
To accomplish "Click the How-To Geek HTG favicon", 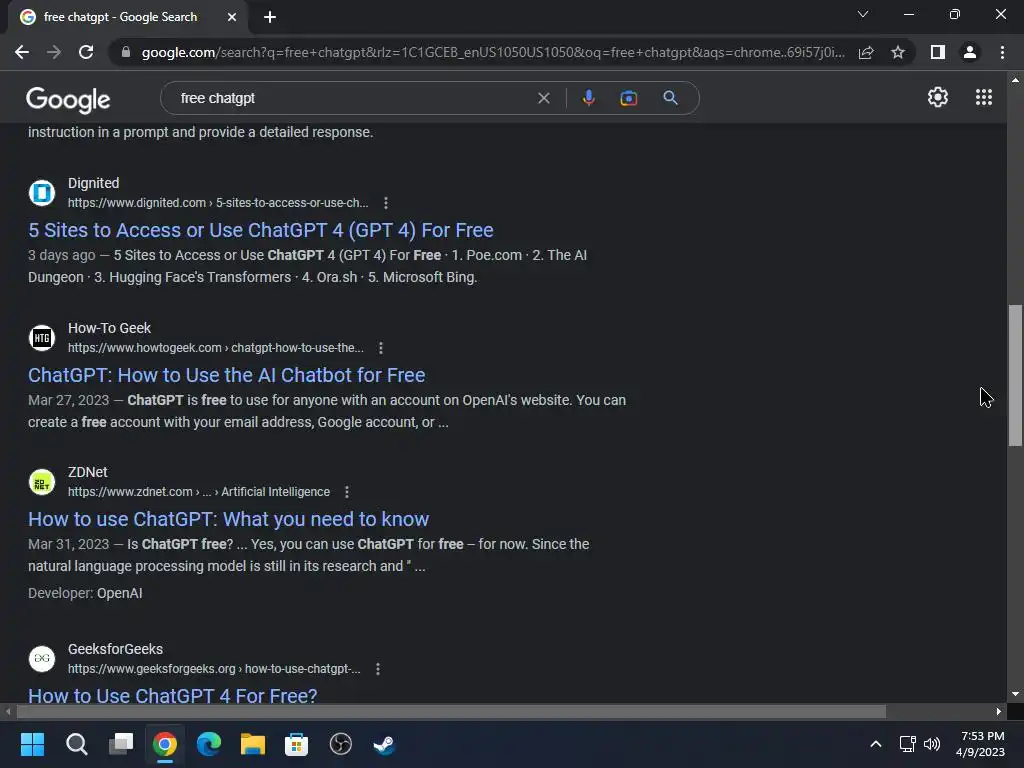I will pos(42,338).
